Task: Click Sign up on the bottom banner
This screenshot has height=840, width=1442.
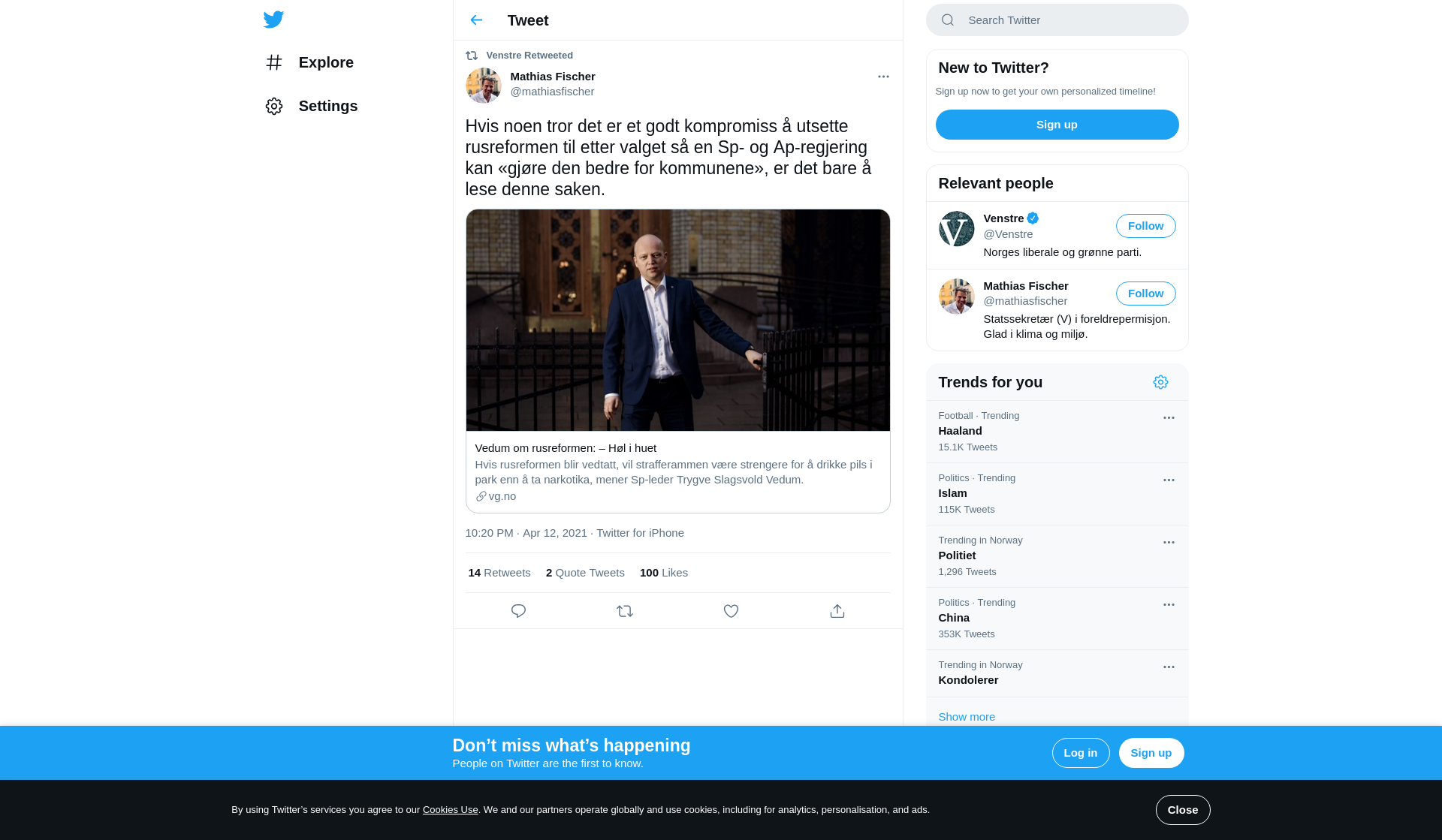Action: (1151, 753)
